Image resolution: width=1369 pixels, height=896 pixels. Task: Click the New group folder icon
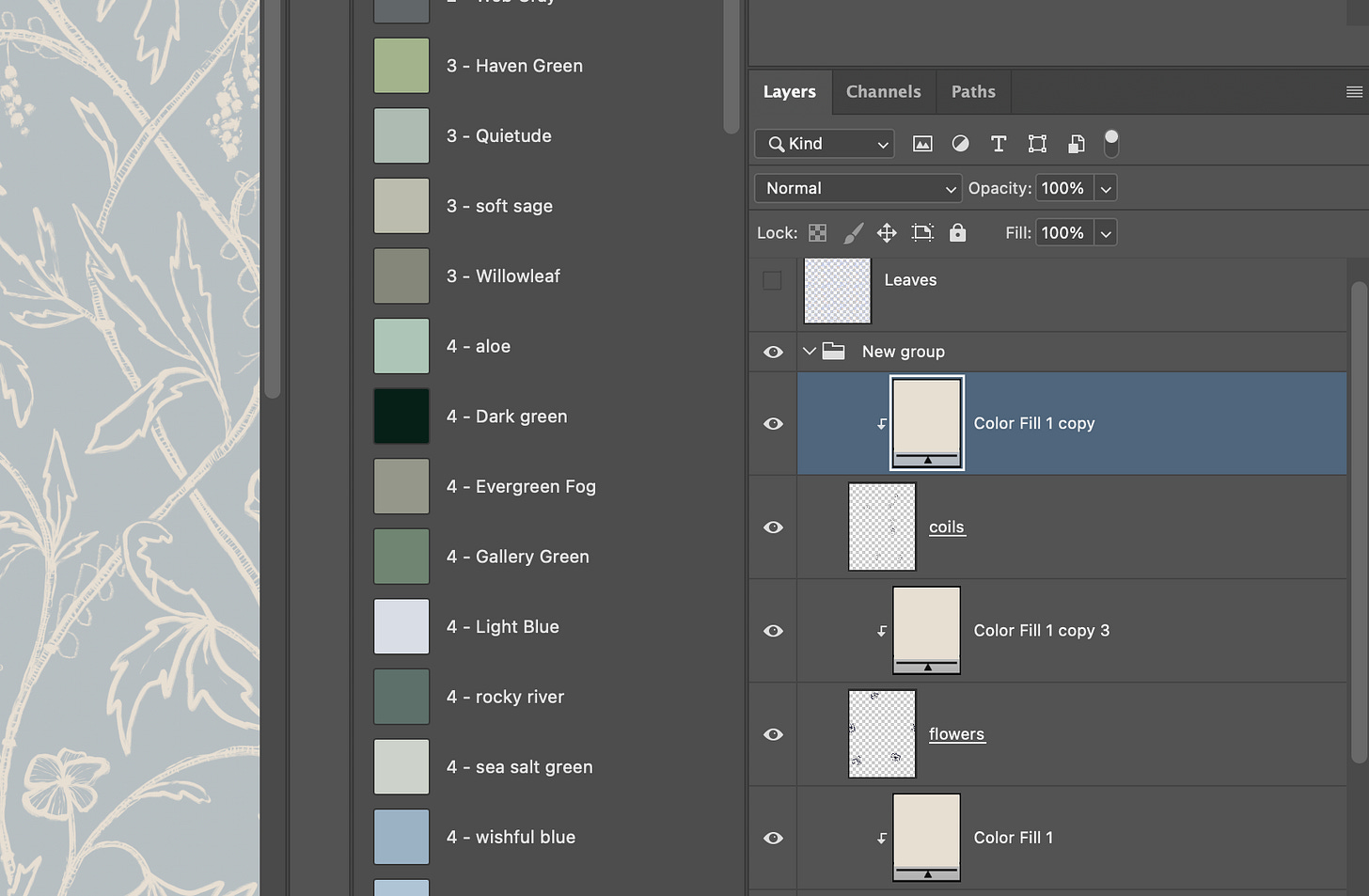[833, 351]
